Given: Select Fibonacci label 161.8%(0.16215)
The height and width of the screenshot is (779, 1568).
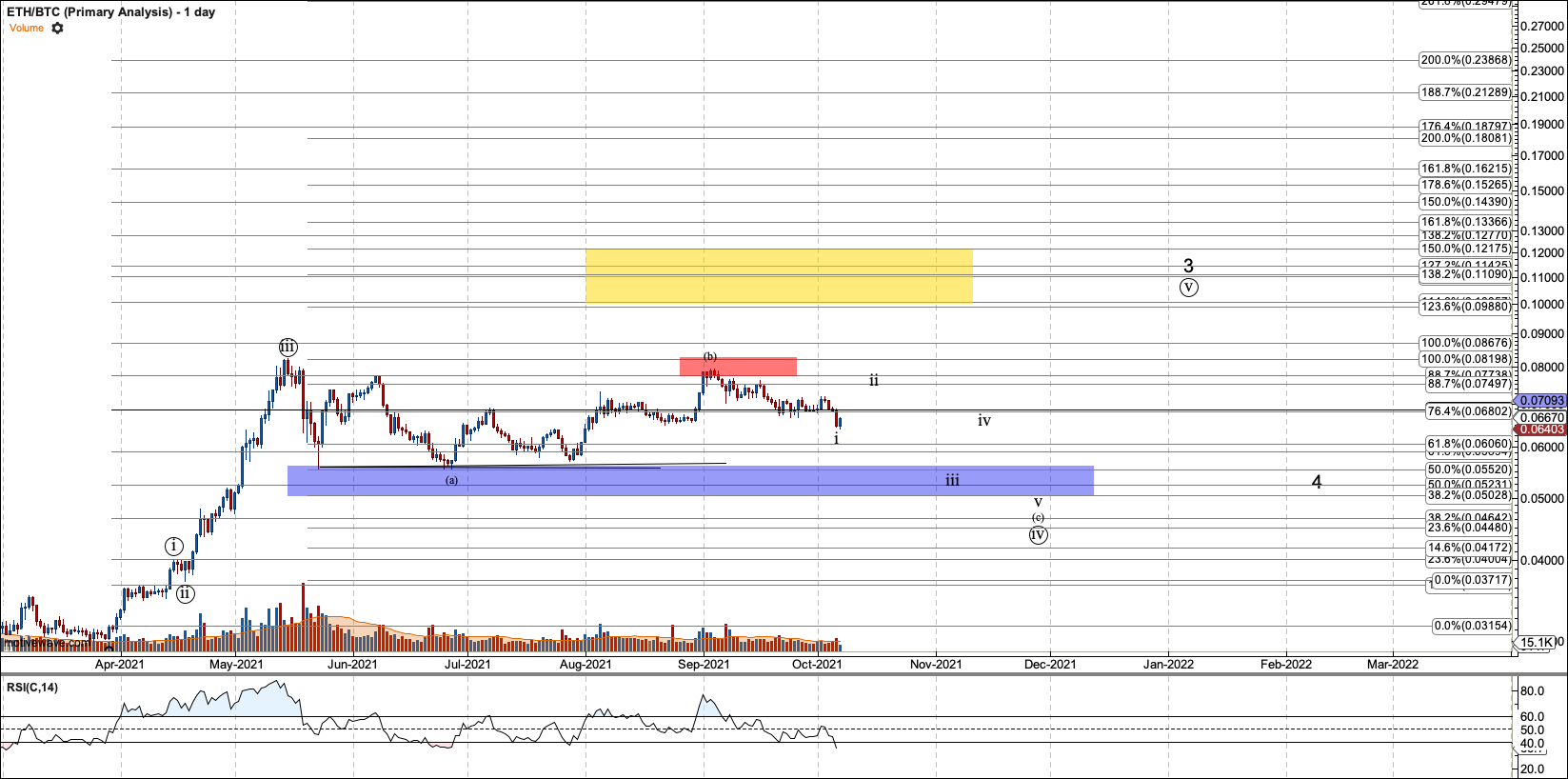Looking at the screenshot, I should (1465, 169).
